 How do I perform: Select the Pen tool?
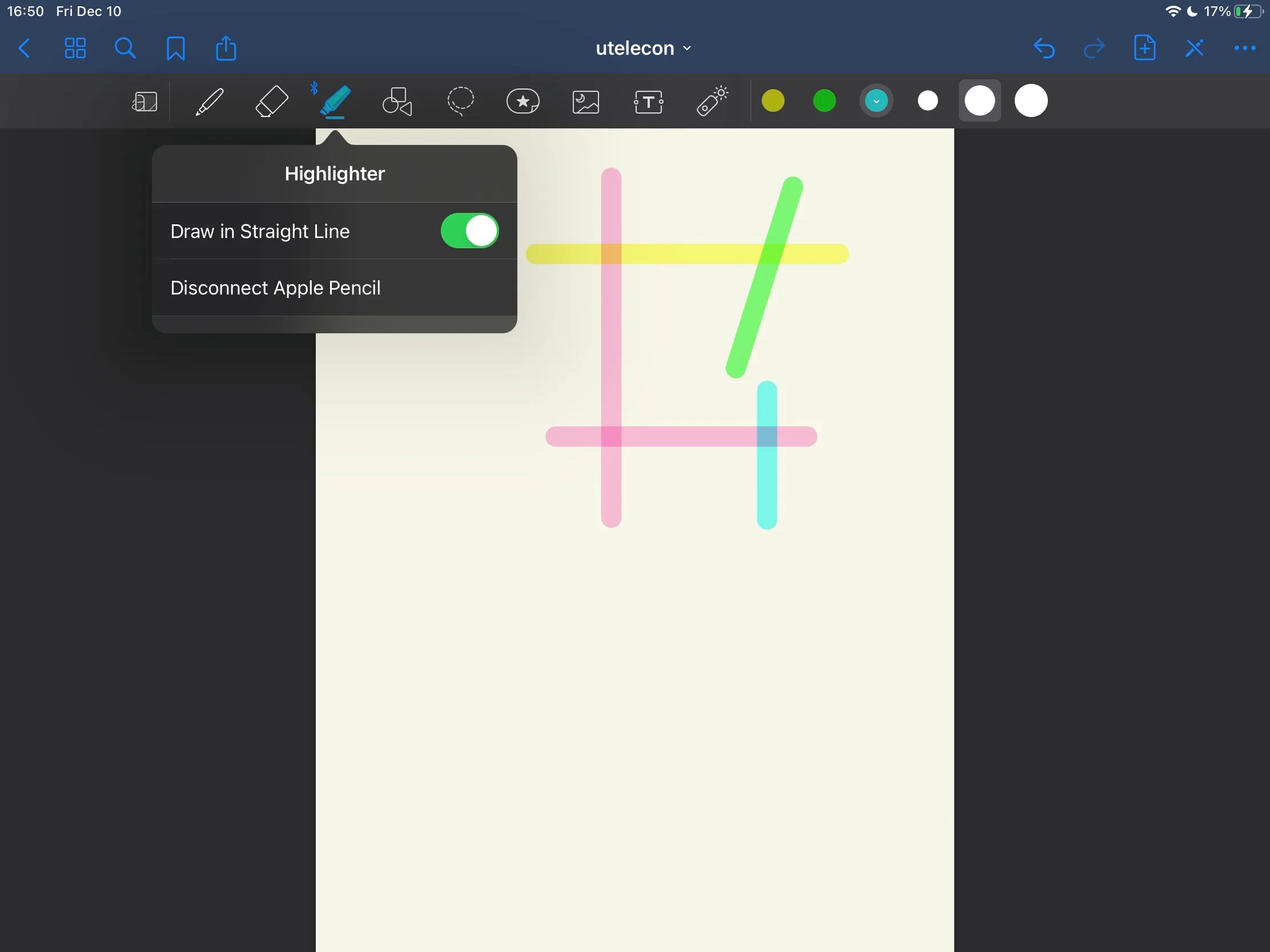point(210,102)
